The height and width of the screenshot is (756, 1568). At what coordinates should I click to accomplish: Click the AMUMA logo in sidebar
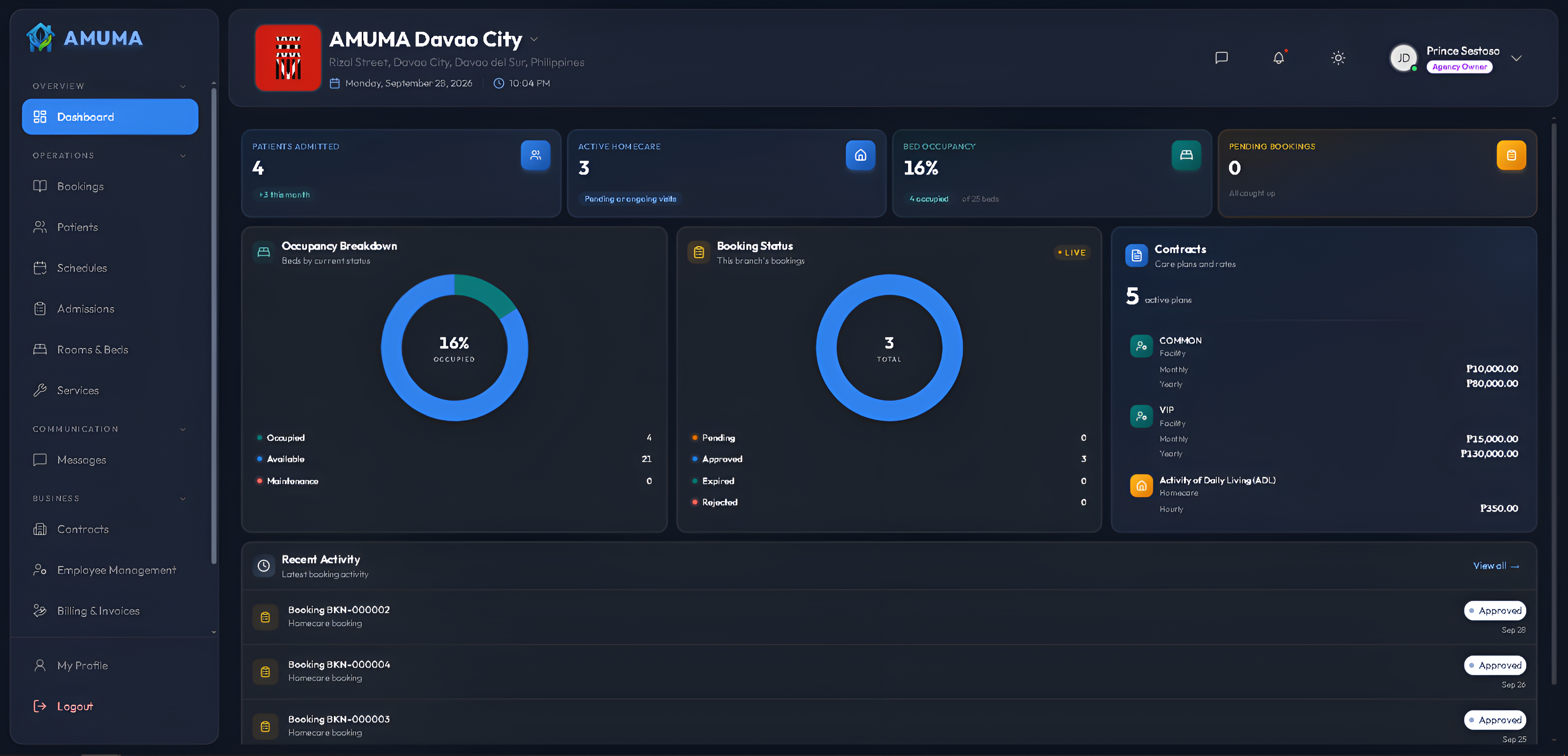(85, 38)
